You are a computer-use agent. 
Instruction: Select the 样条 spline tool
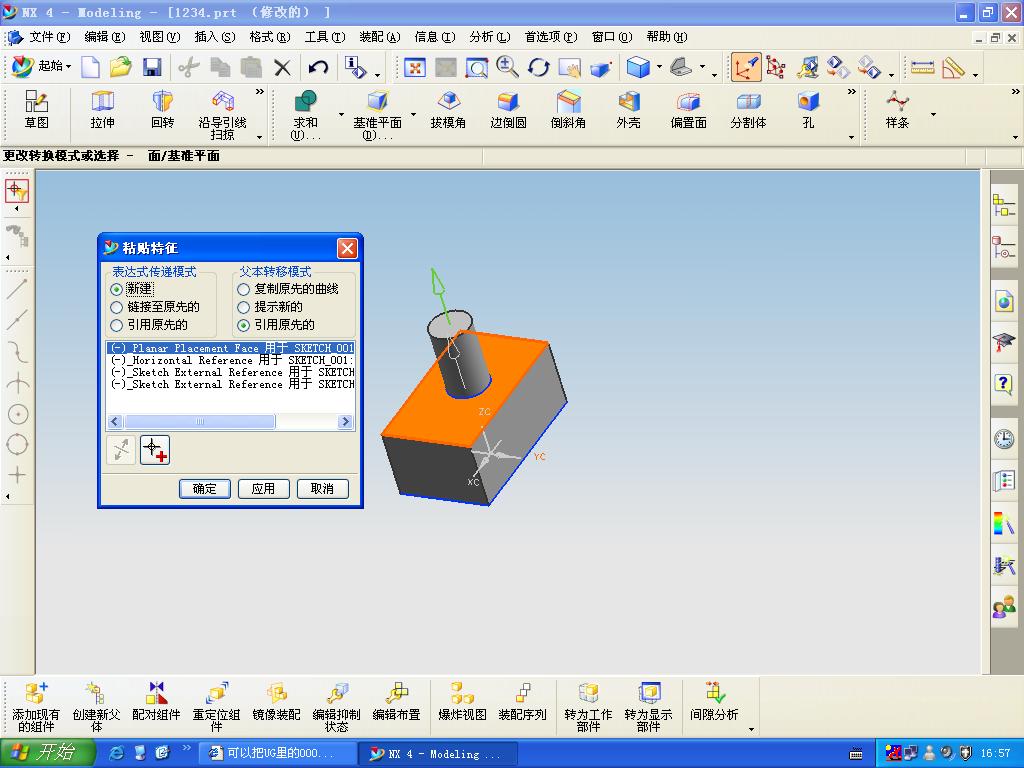click(x=897, y=110)
